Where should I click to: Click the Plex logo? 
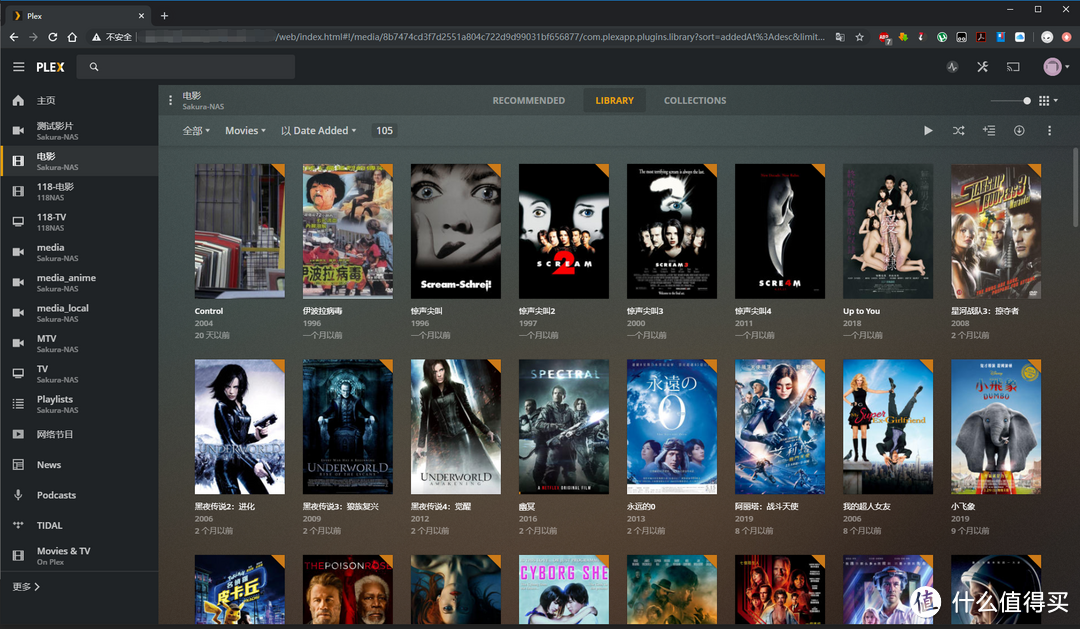pos(50,67)
